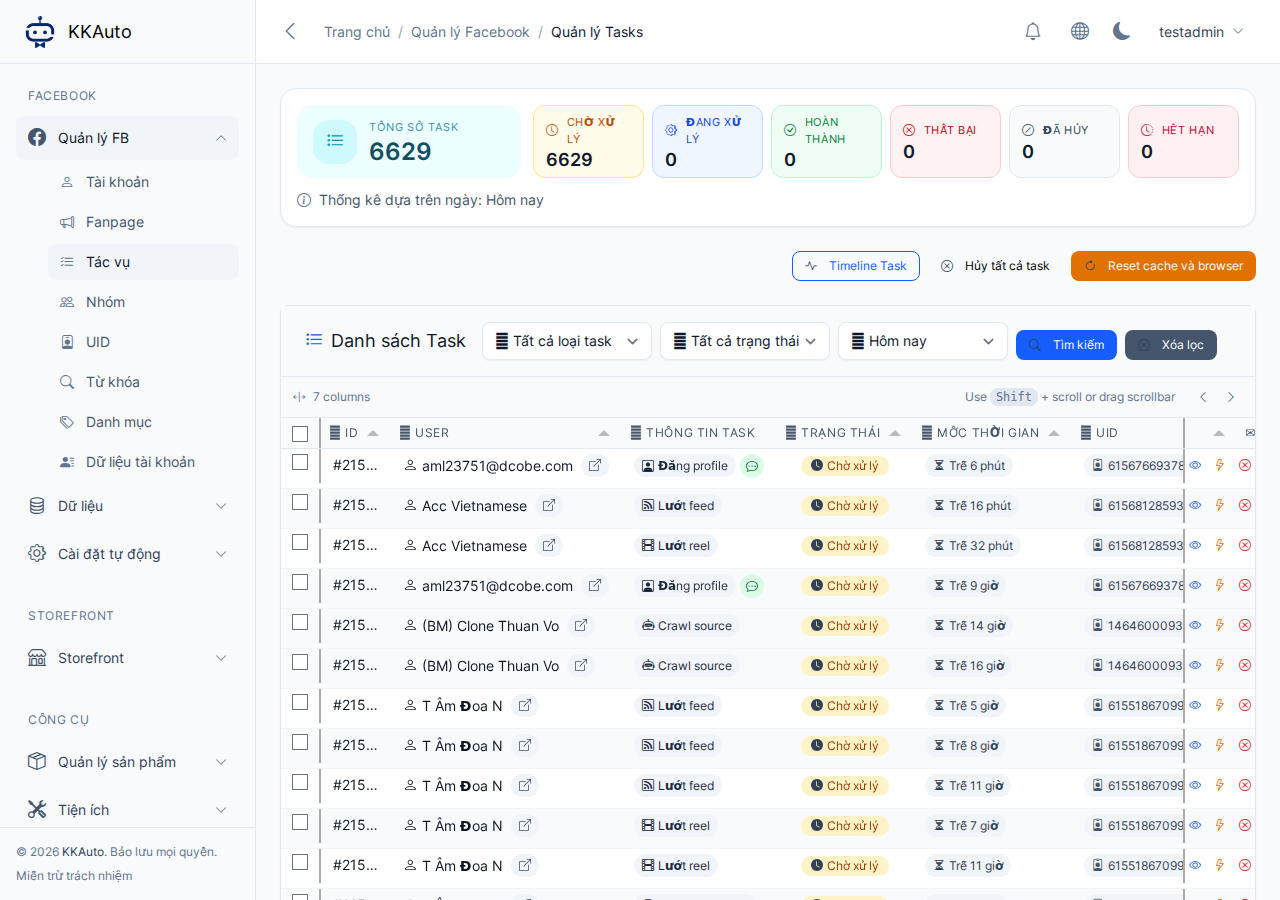Open the language globe selector
Viewport: 1280px width, 900px height.
point(1080,31)
